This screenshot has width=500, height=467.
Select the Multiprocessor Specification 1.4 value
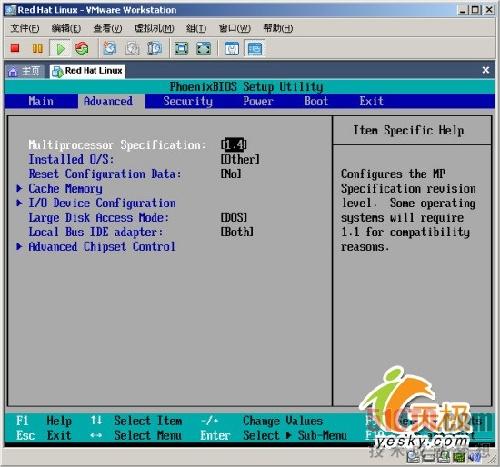click(233, 145)
